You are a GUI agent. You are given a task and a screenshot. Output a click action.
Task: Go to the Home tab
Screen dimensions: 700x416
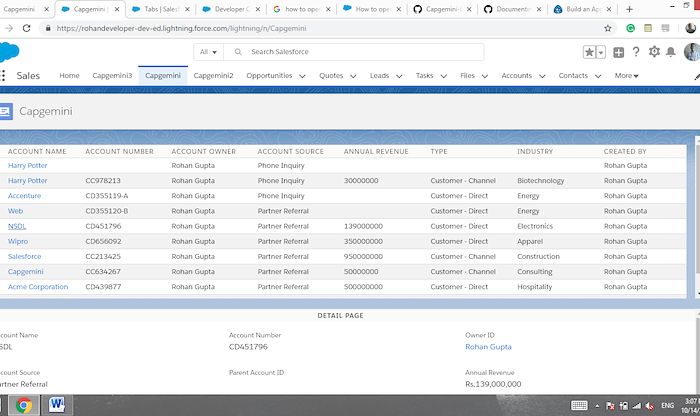pyautogui.click(x=69, y=75)
